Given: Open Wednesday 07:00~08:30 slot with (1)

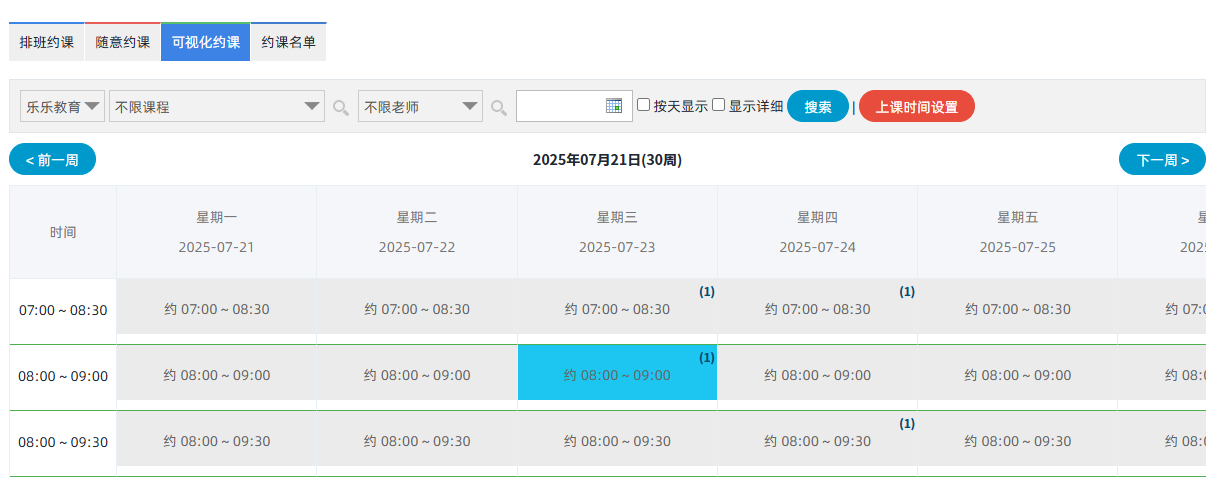Looking at the screenshot, I should pyautogui.click(x=617, y=307).
